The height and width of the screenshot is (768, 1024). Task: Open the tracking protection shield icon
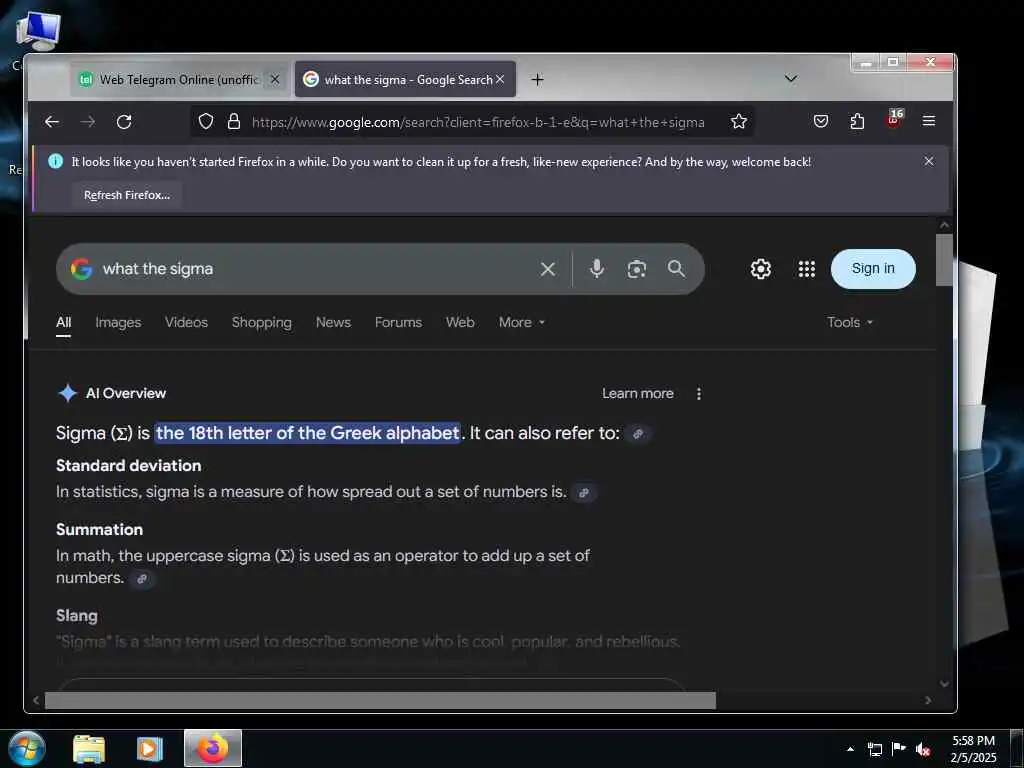click(x=206, y=121)
